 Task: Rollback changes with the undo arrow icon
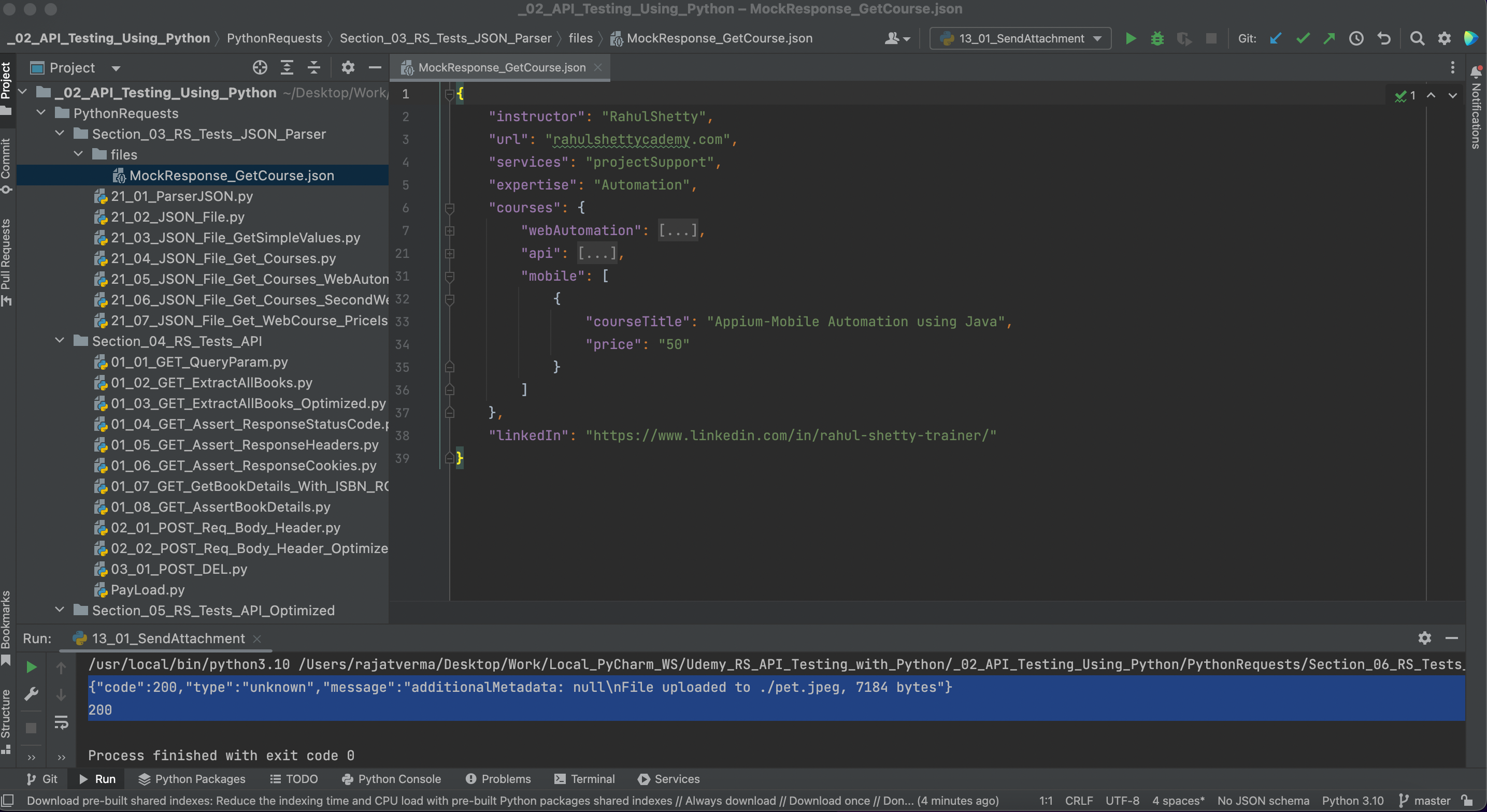pyautogui.click(x=1384, y=39)
